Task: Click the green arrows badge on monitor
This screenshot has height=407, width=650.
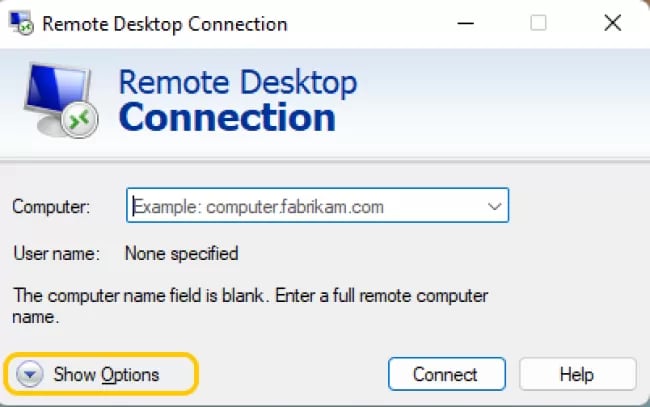Action: pyautogui.click(x=80, y=120)
